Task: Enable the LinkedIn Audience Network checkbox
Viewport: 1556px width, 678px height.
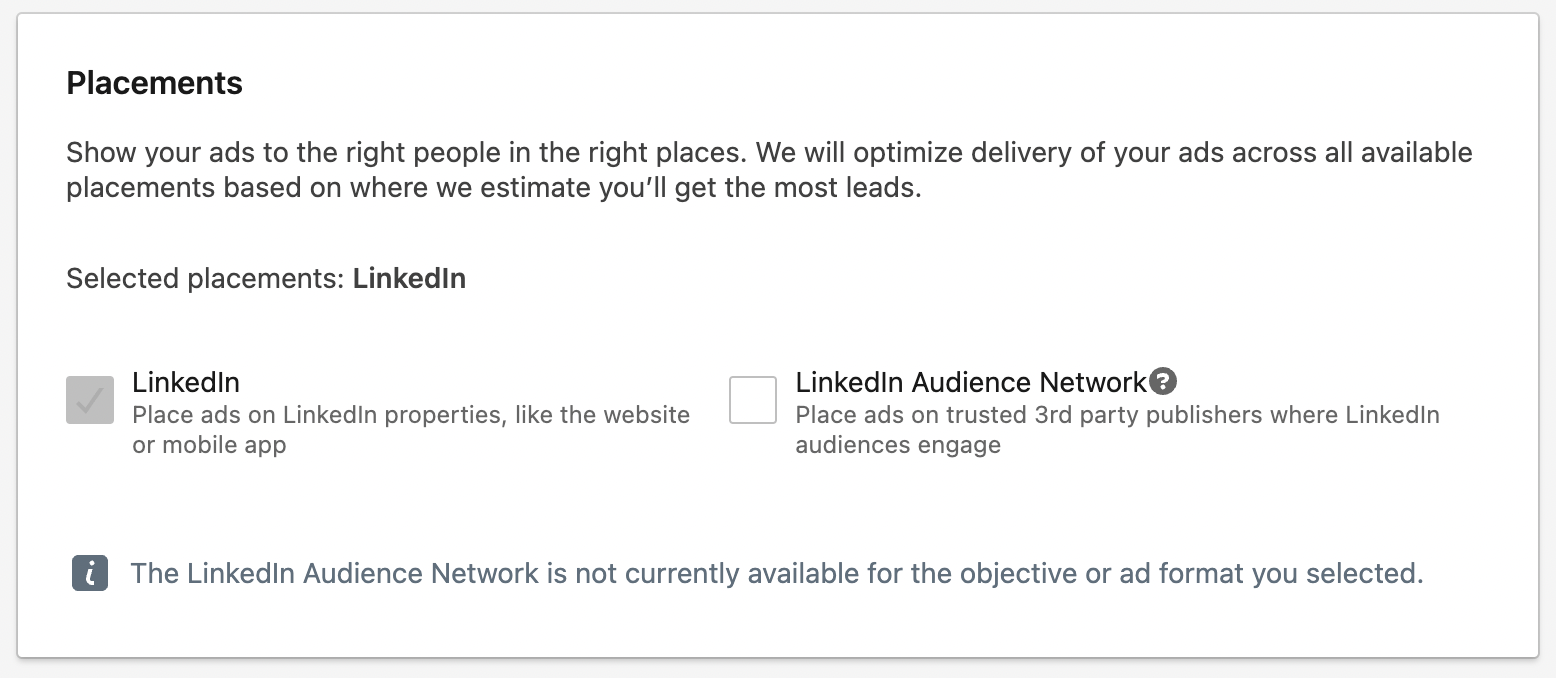Action: click(753, 400)
